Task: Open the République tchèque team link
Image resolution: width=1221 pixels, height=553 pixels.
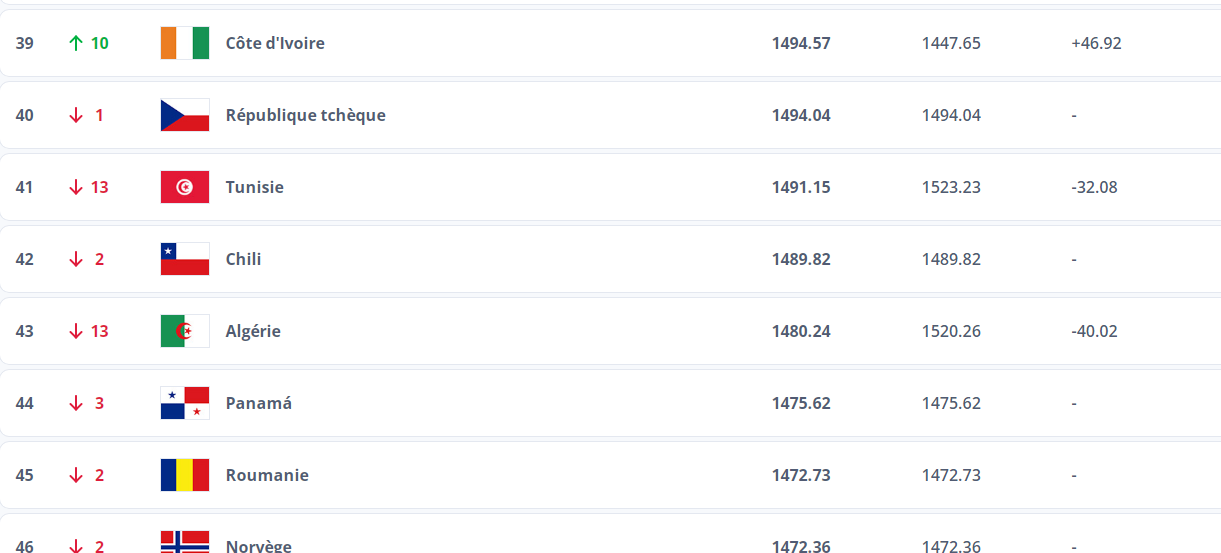Action: pos(306,115)
